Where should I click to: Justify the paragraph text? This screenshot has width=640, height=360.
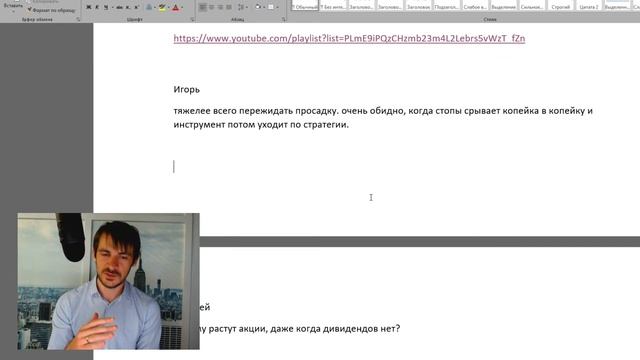point(229,7)
